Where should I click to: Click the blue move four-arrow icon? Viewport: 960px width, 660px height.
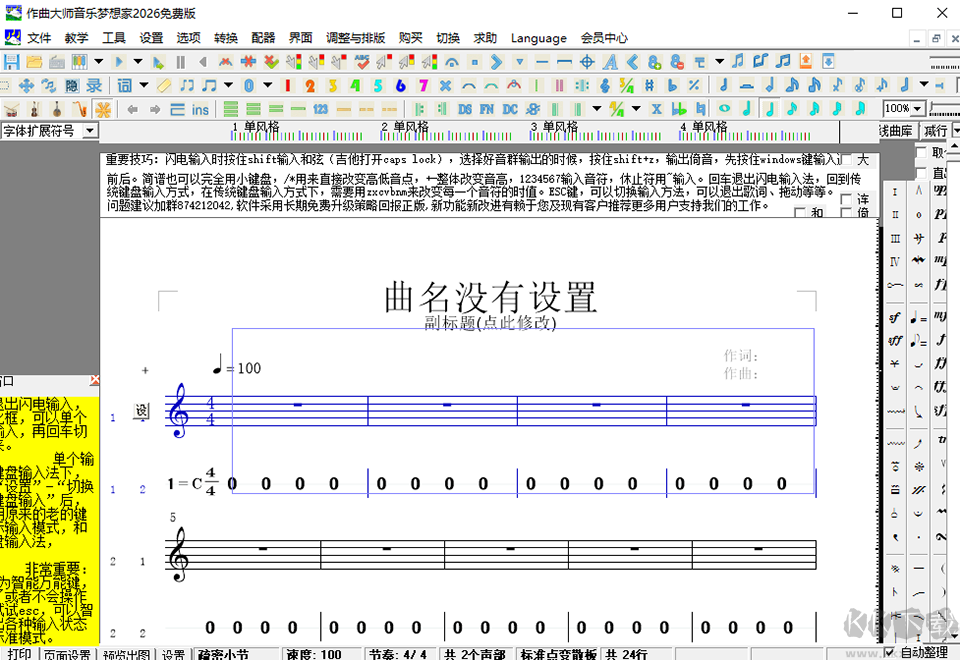tap(26, 86)
